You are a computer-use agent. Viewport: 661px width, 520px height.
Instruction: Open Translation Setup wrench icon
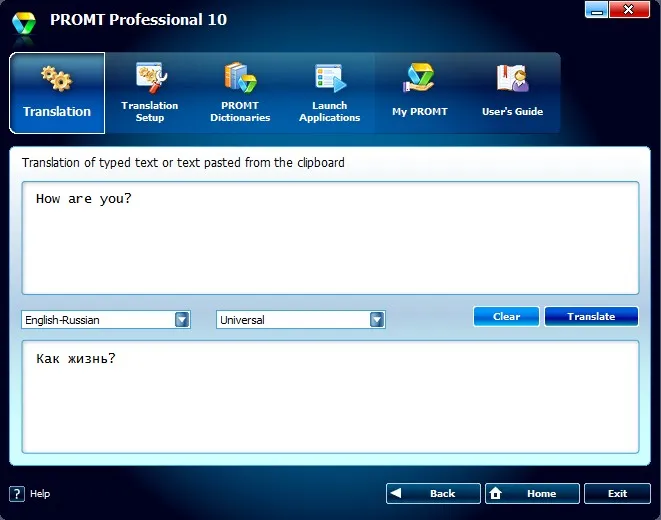pyautogui.click(x=151, y=78)
